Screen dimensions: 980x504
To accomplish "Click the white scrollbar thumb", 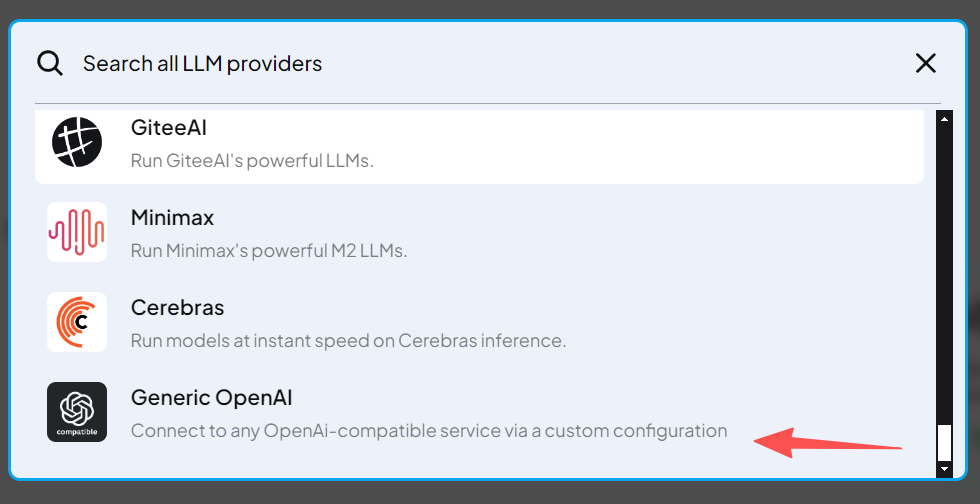I will pos(944,443).
